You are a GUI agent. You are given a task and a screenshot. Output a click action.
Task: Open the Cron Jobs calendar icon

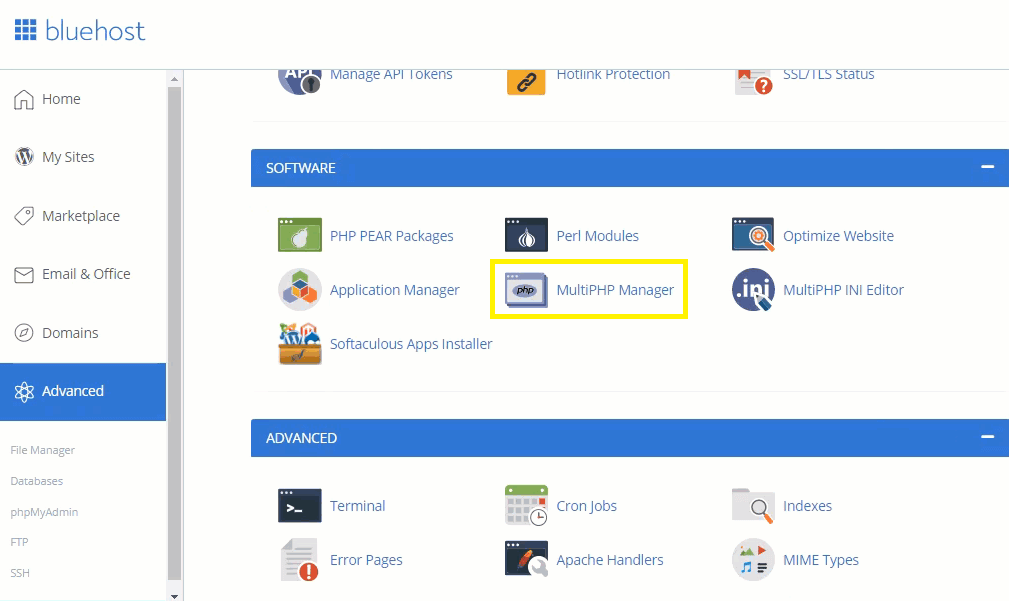pyautogui.click(x=526, y=506)
